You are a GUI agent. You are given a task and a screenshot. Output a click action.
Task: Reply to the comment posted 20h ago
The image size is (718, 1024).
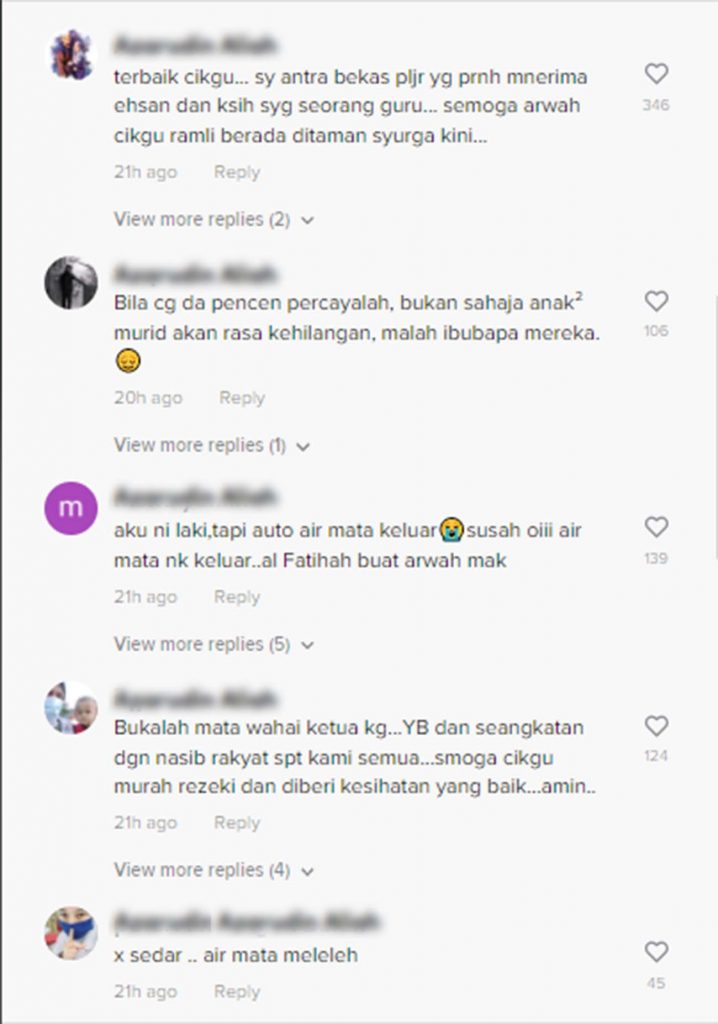[242, 398]
